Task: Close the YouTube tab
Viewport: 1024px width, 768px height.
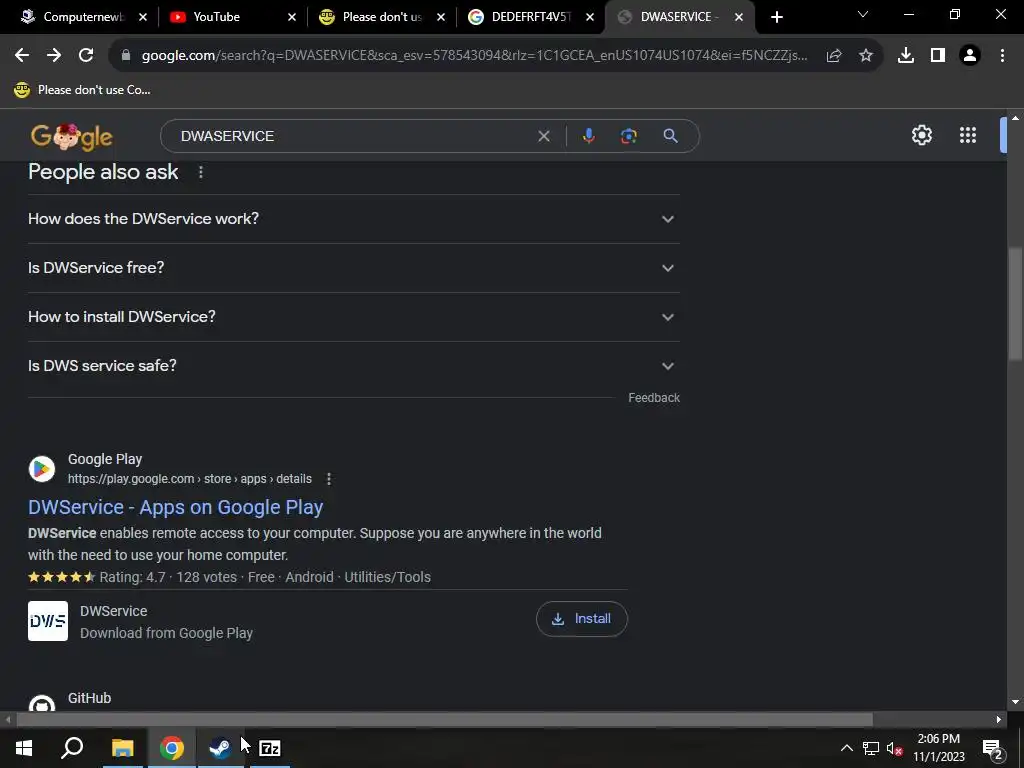Action: [x=292, y=17]
